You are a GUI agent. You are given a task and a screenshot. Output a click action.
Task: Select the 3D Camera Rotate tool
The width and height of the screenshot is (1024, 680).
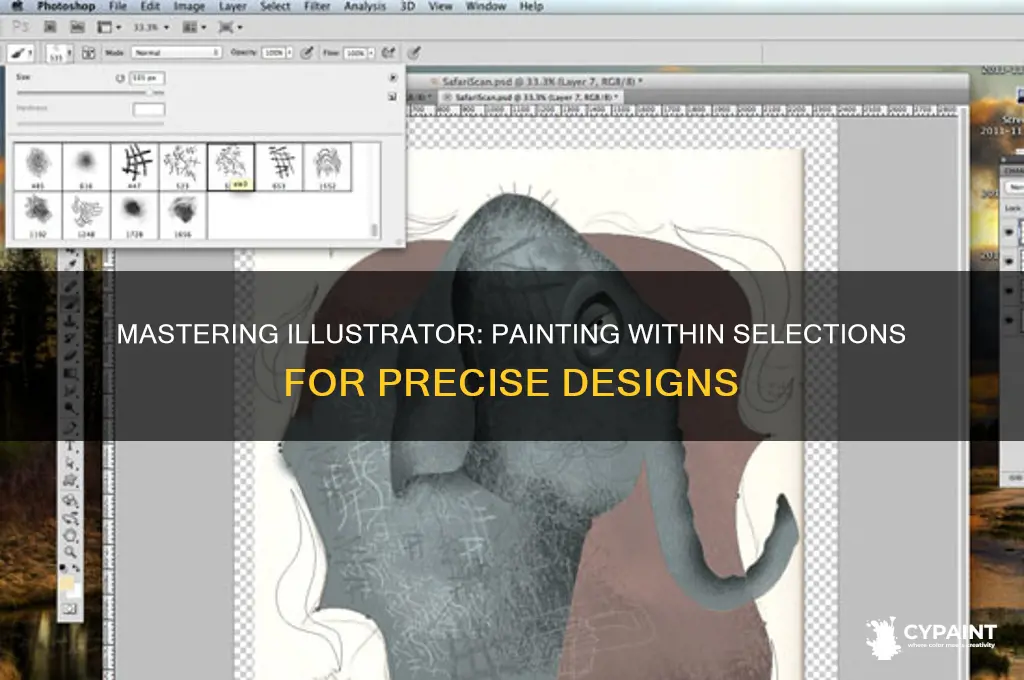[x=70, y=517]
